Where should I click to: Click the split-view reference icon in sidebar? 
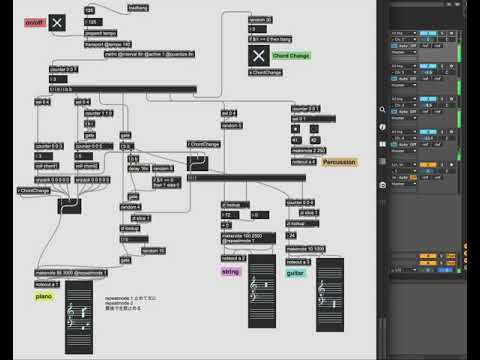[382, 144]
